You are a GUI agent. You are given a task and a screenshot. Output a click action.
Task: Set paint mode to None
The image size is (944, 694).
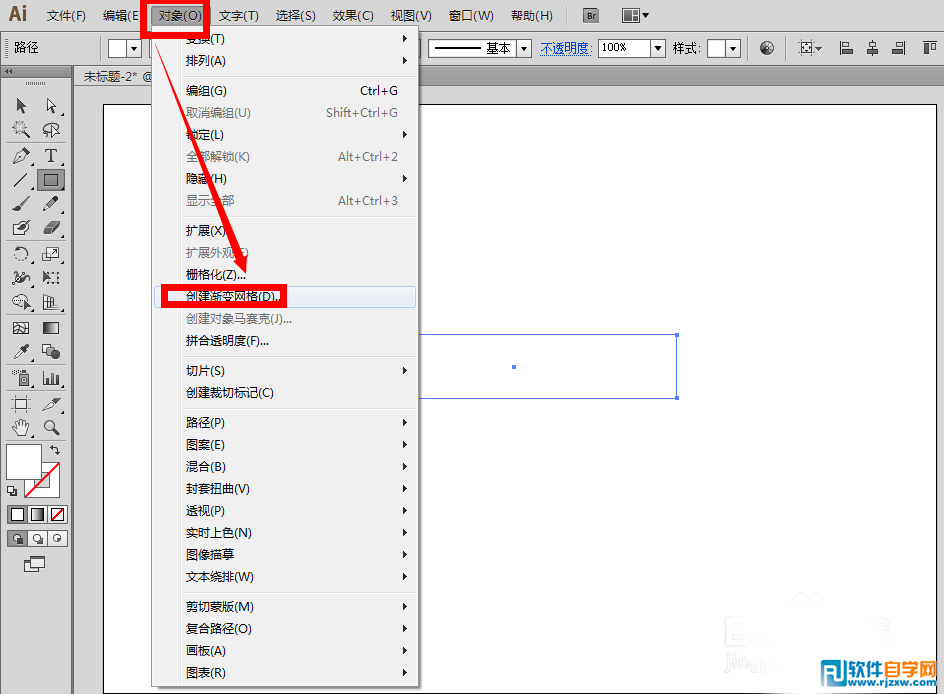click(x=57, y=515)
